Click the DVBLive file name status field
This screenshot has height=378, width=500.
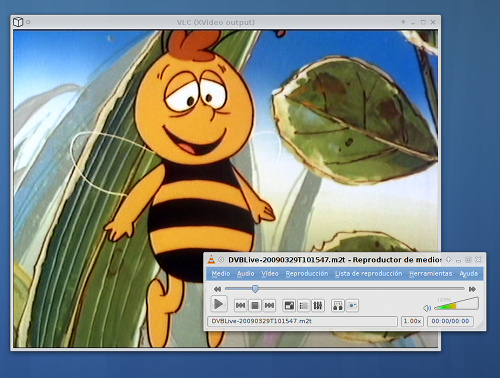click(302, 321)
